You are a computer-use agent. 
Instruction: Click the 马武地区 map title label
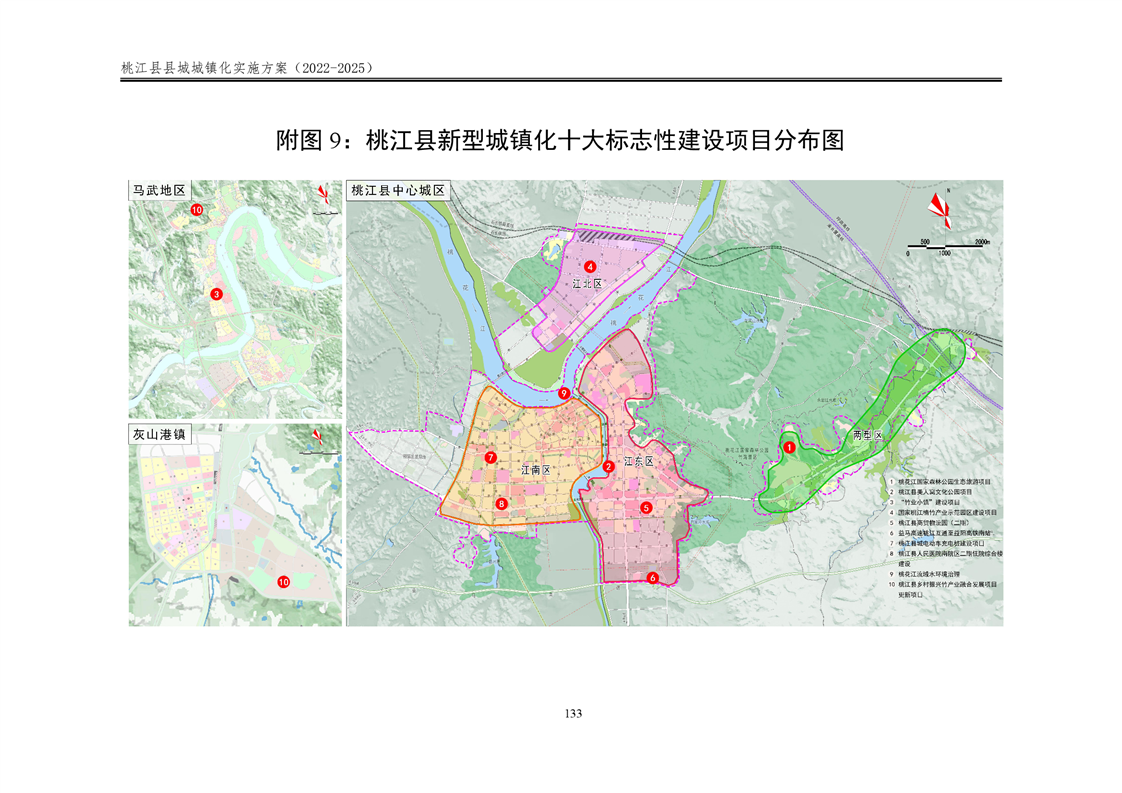click(160, 190)
